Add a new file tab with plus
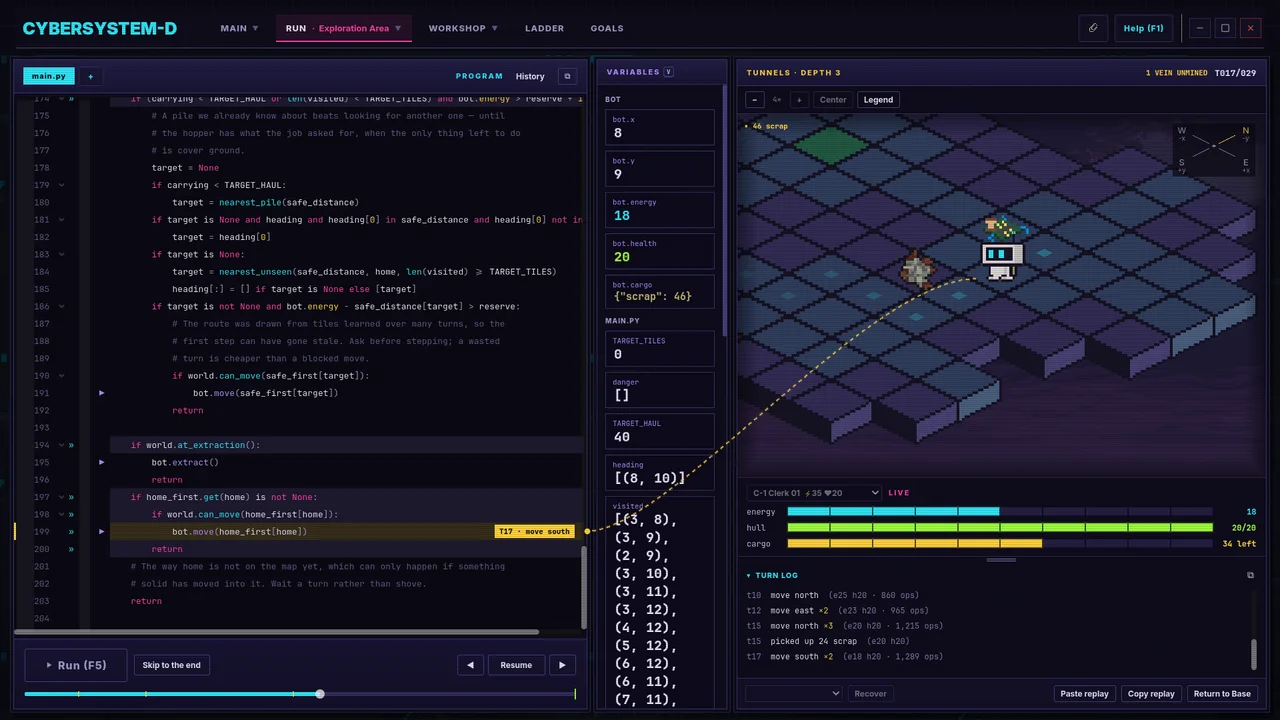The image size is (1280, 720). pos(90,76)
